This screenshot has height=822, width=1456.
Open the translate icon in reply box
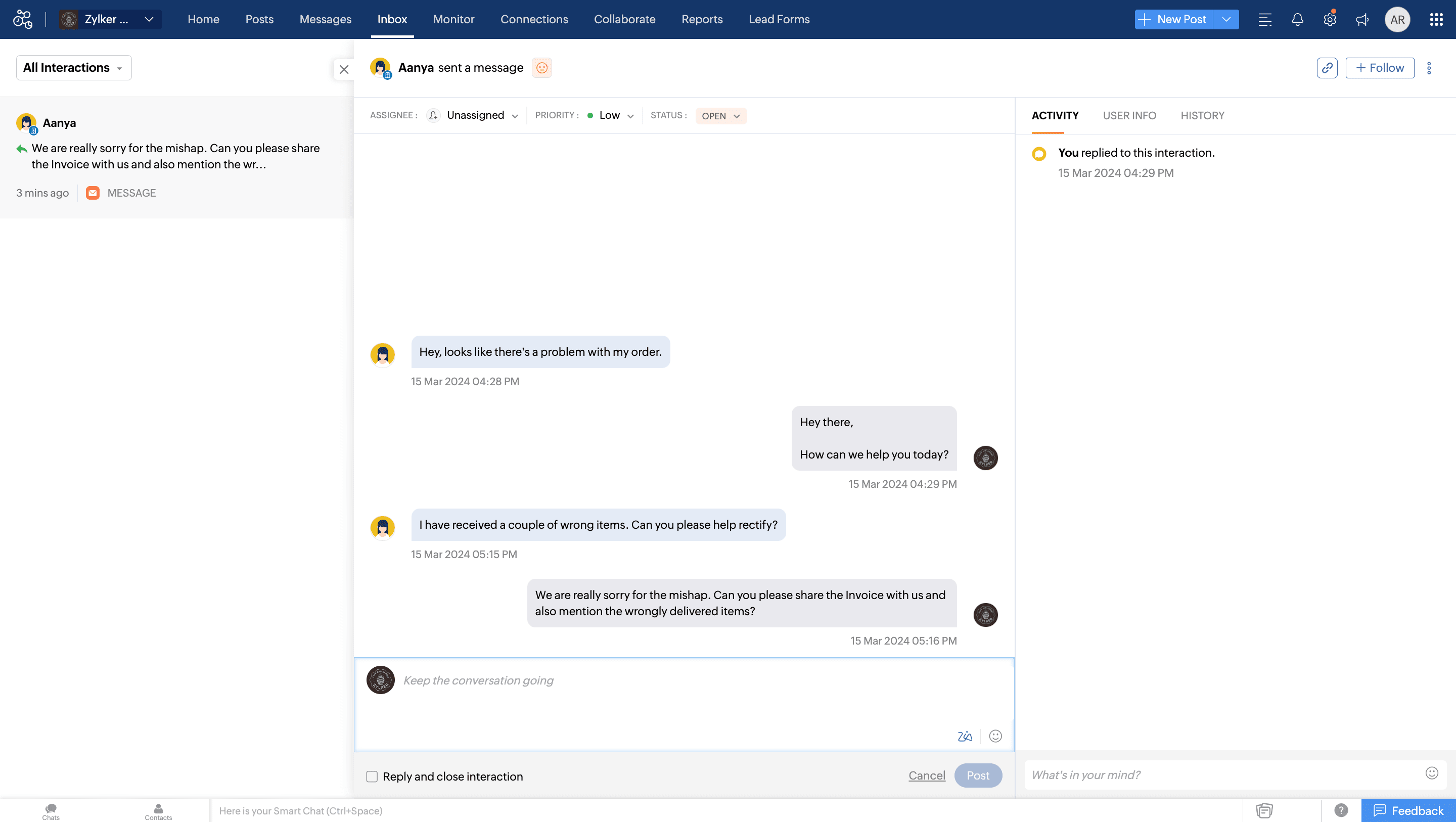click(x=965, y=736)
